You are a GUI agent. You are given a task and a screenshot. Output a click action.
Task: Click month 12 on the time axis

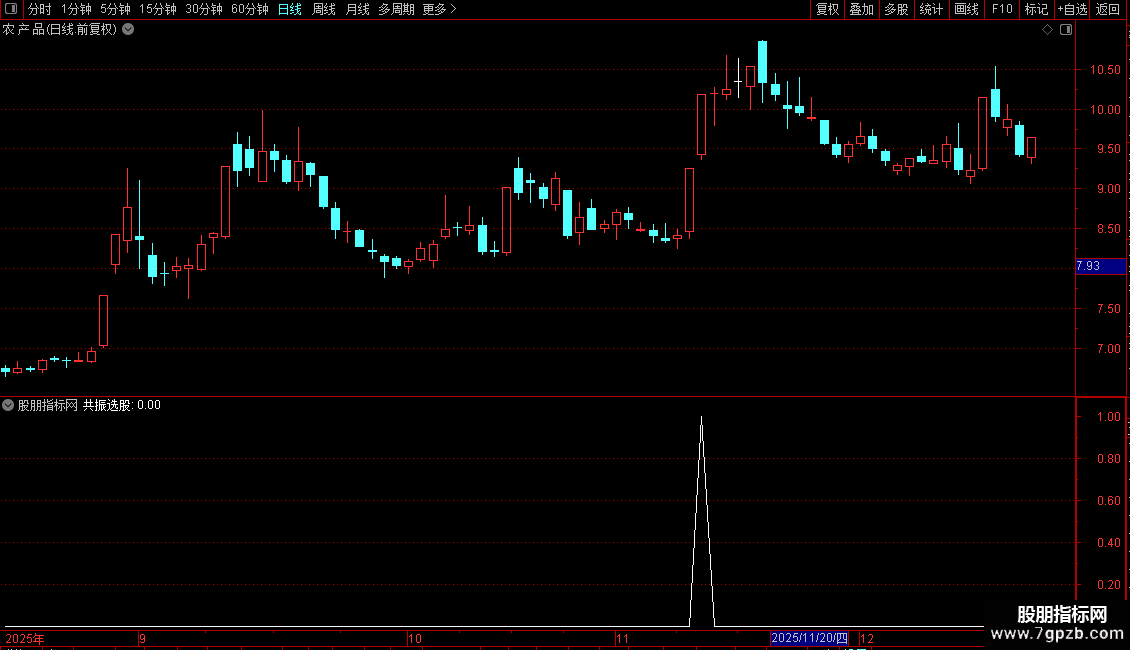(867, 638)
